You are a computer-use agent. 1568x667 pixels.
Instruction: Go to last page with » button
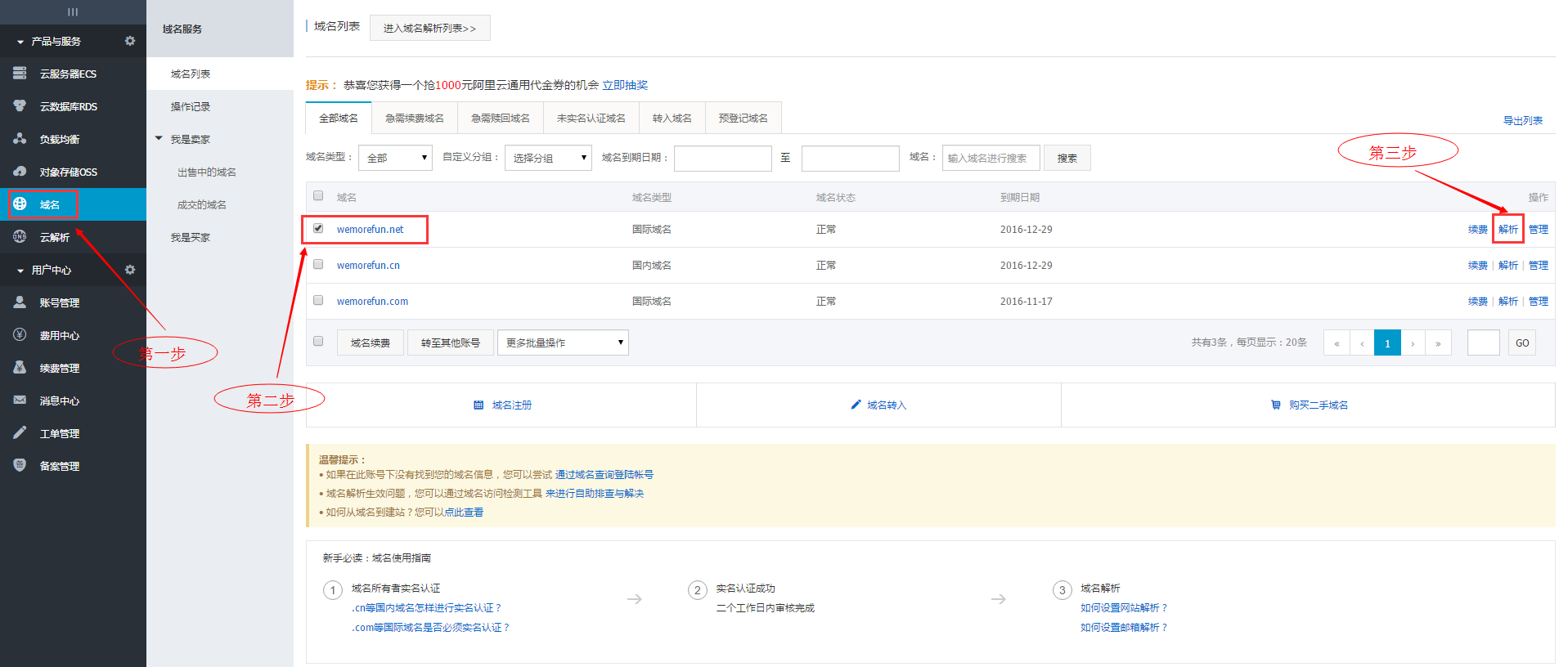tap(1438, 342)
